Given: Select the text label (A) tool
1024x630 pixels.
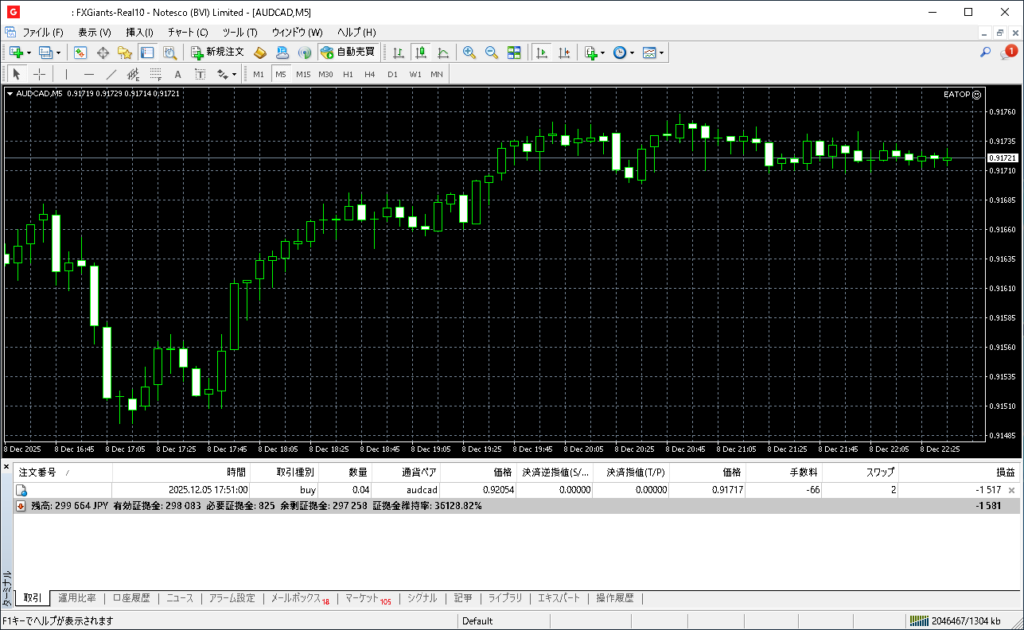Looking at the screenshot, I should (x=178, y=74).
